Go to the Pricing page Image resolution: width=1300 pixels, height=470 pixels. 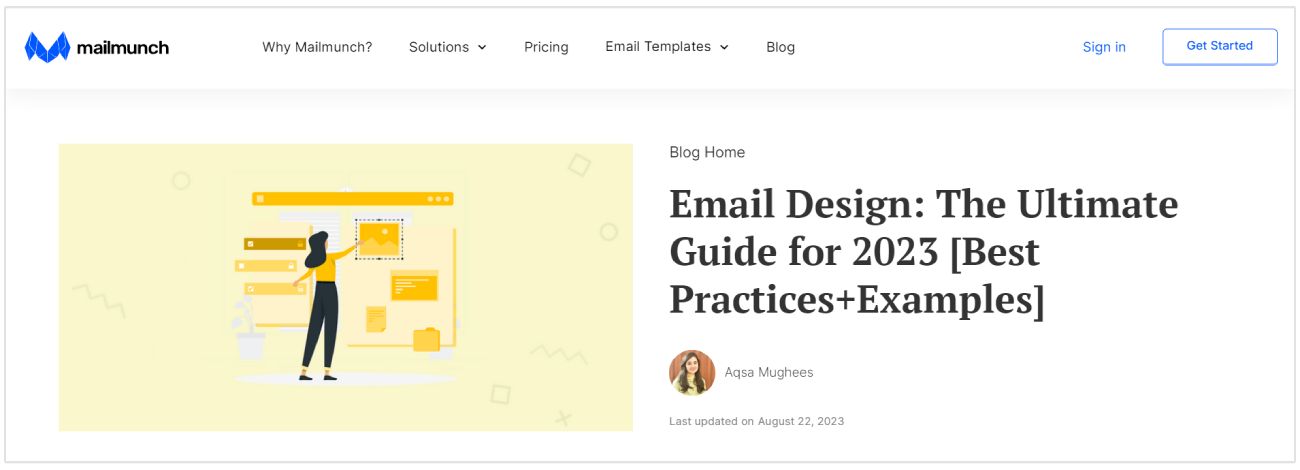tap(546, 47)
